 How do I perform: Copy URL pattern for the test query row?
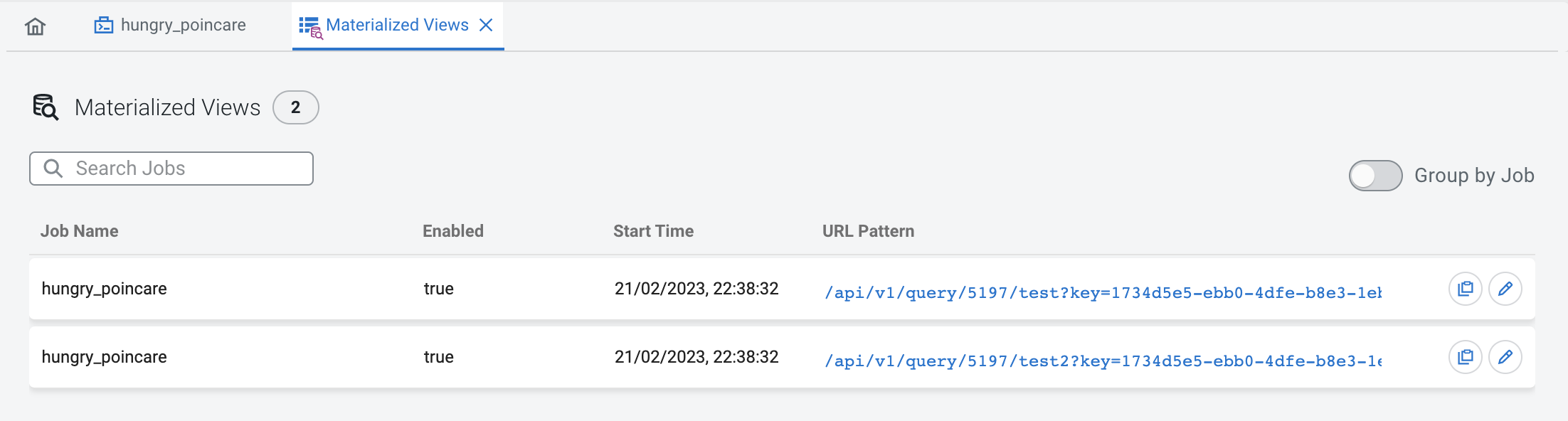click(1465, 289)
